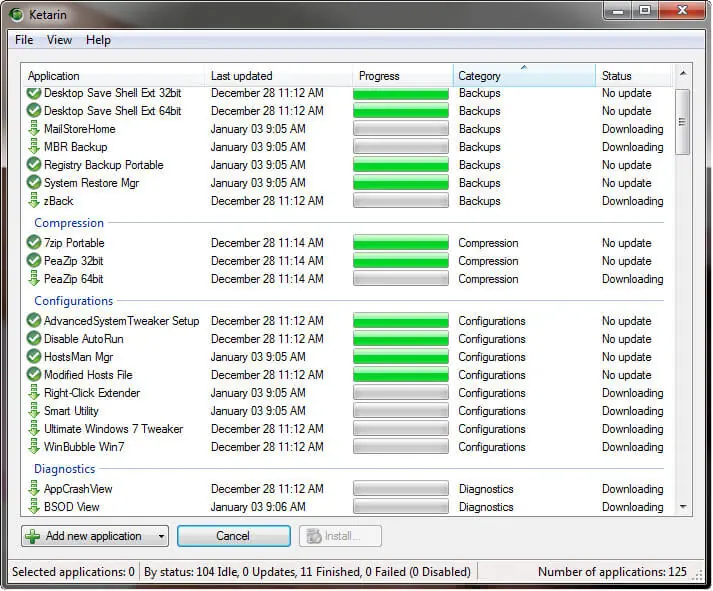
Task: Click the progress bar for MailStoreHome
Action: 401,129
